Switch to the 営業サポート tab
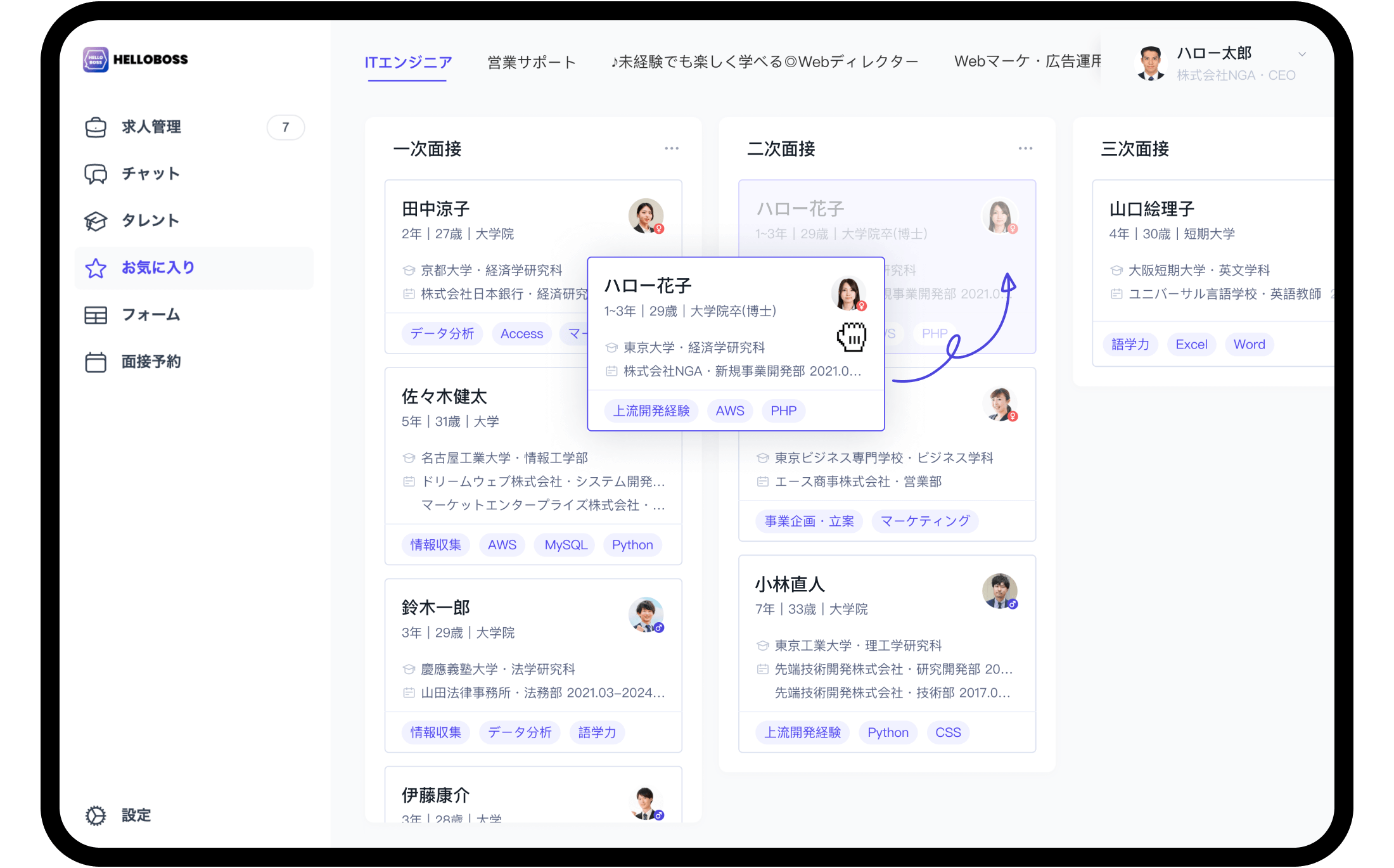This screenshot has width=1394, height=868. 532,62
